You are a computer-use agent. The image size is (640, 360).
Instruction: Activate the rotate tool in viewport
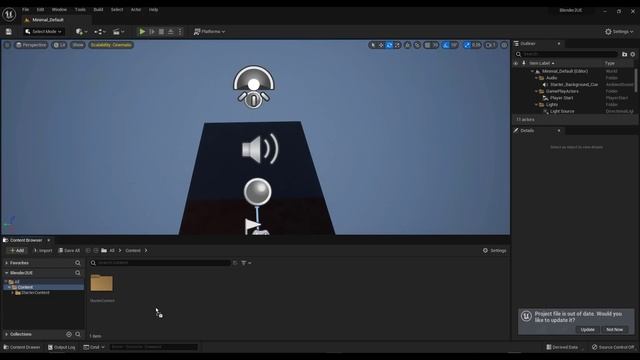coord(389,45)
